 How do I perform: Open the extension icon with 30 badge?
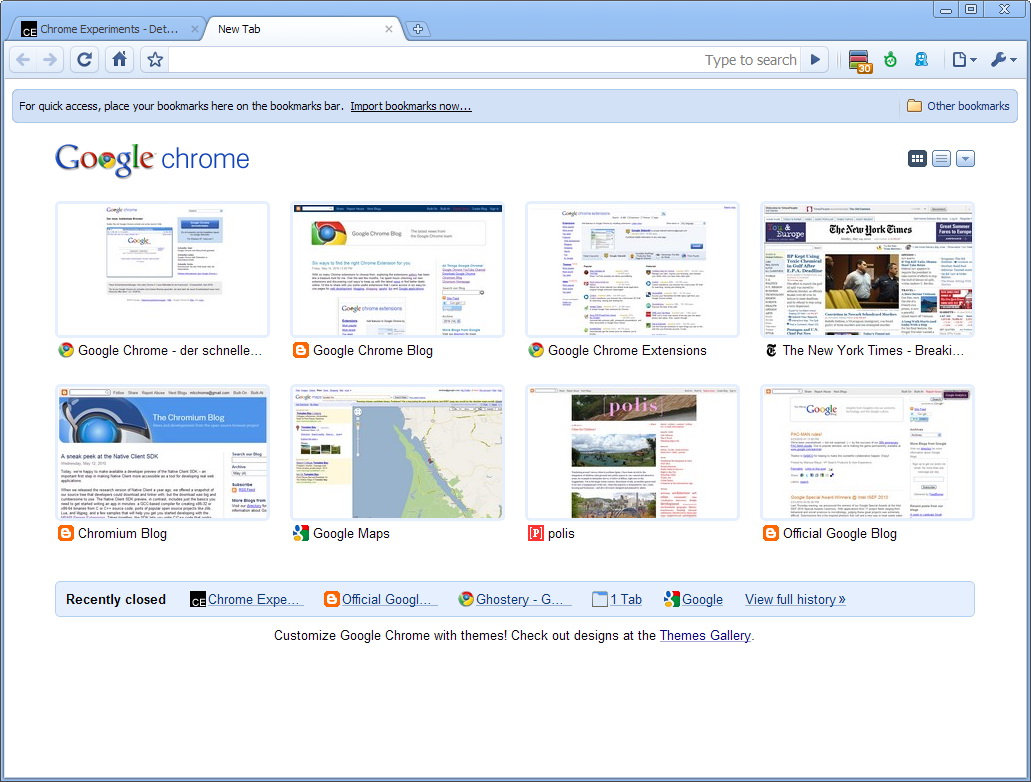[x=859, y=61]
